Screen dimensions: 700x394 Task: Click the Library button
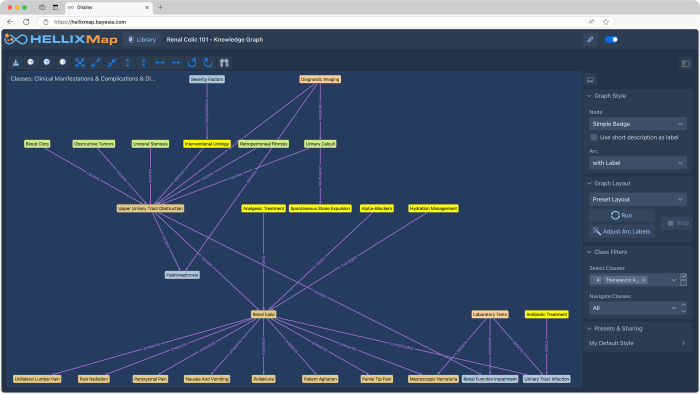point(142,39)
